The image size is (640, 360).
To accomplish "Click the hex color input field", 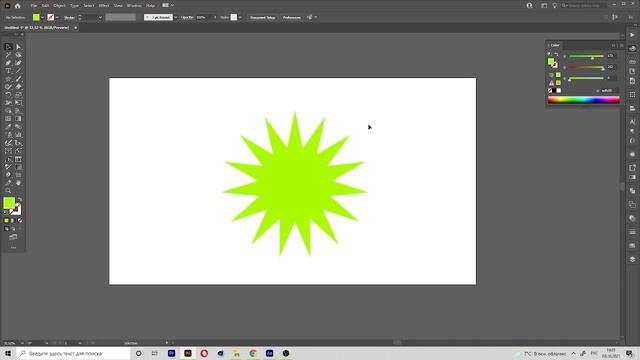I will click(x=608, y=91).
